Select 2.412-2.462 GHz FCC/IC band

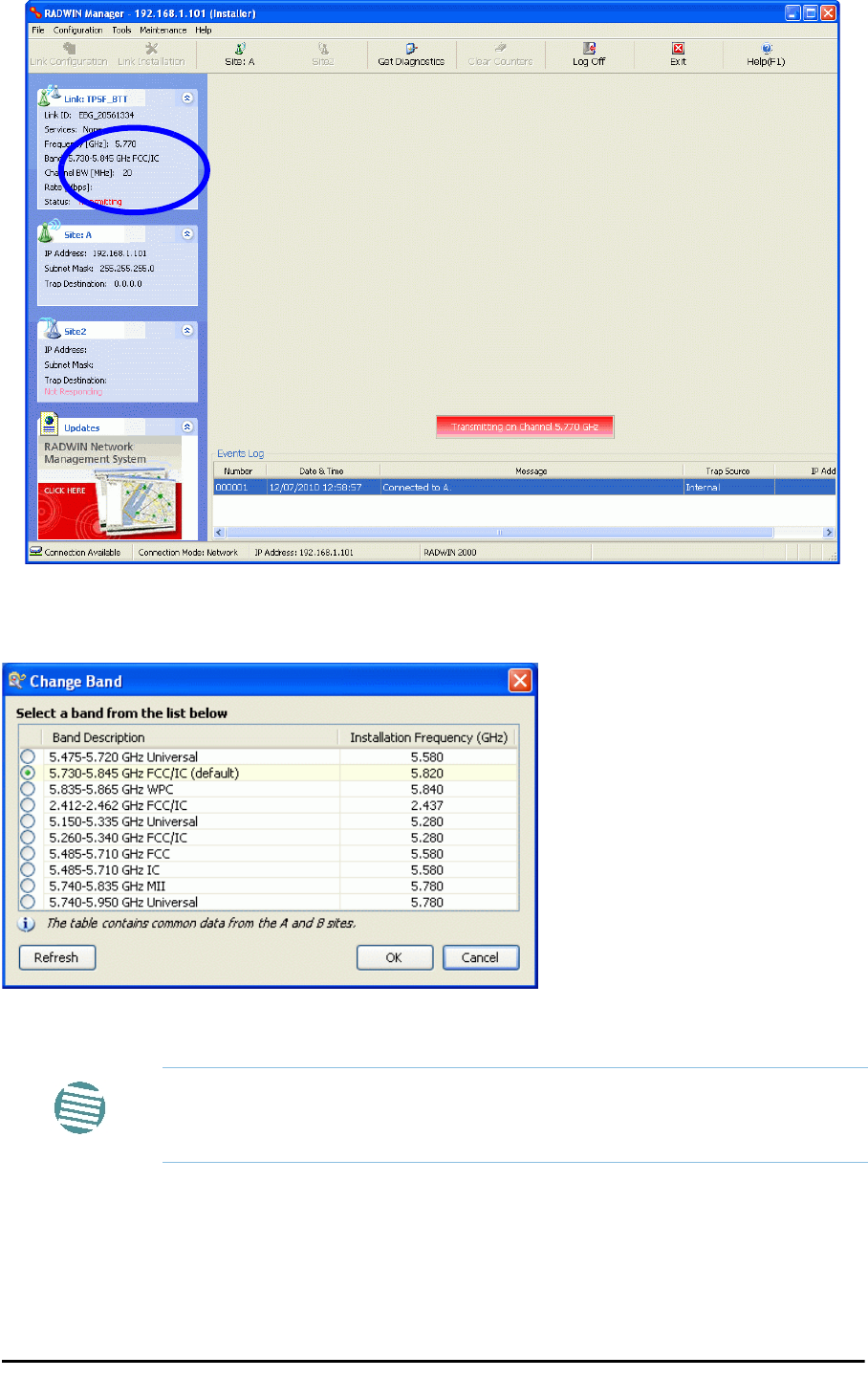(28, 805)
